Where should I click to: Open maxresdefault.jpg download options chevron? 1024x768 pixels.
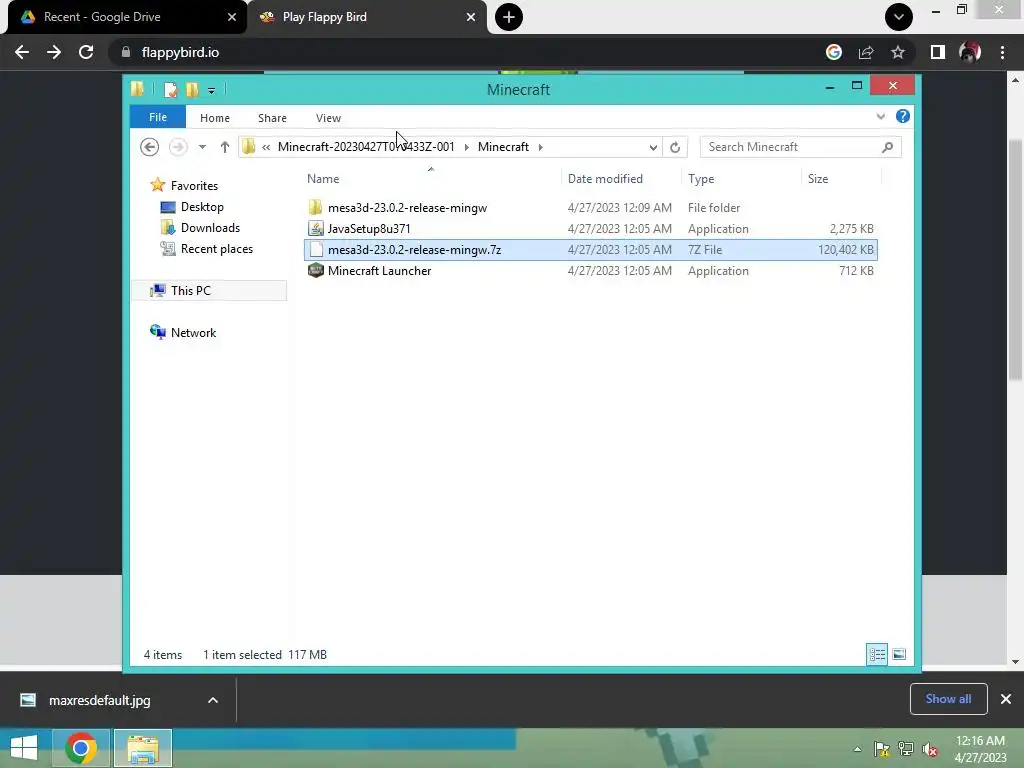pyautogui.click(x=212, y=700)
